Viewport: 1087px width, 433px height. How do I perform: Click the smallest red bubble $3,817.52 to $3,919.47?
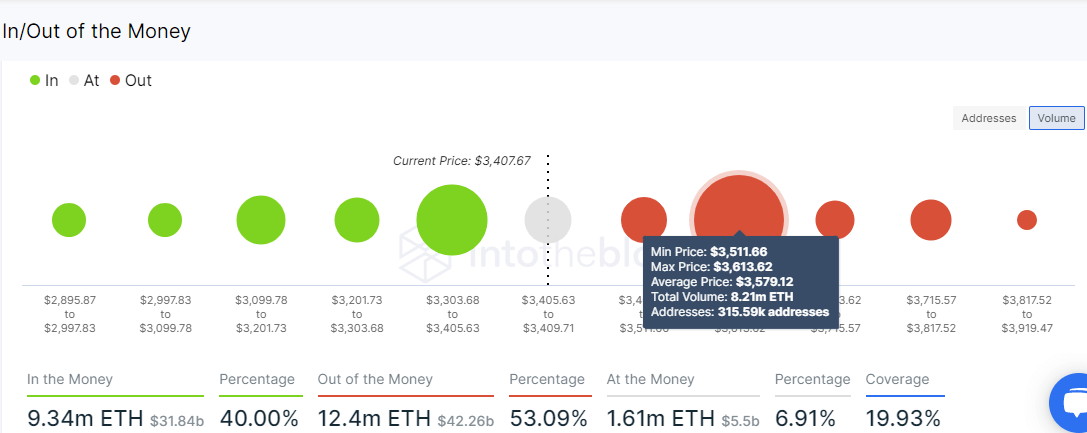coord(1027,220)
